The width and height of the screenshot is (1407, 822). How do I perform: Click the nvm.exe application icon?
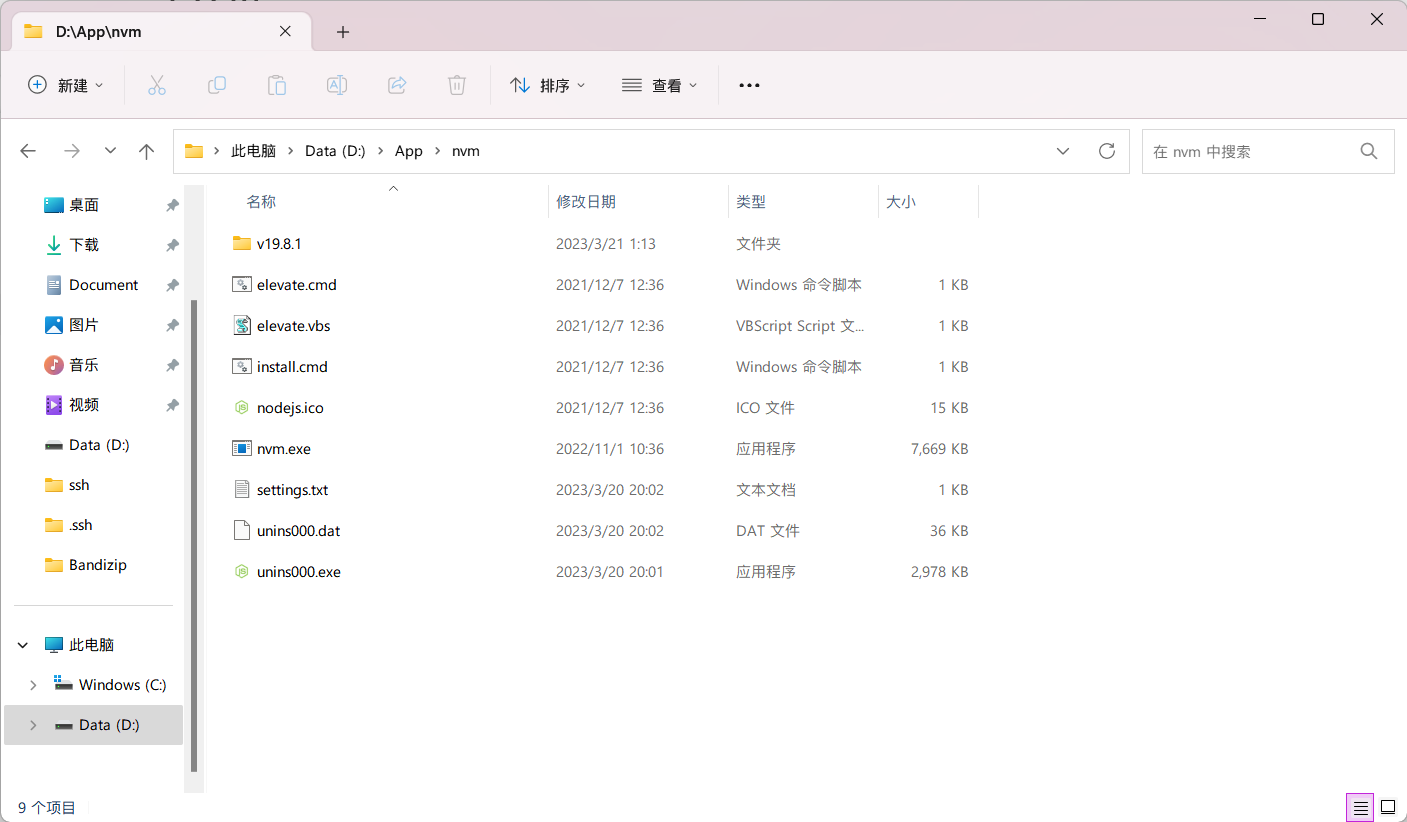[x=241, y=448]
